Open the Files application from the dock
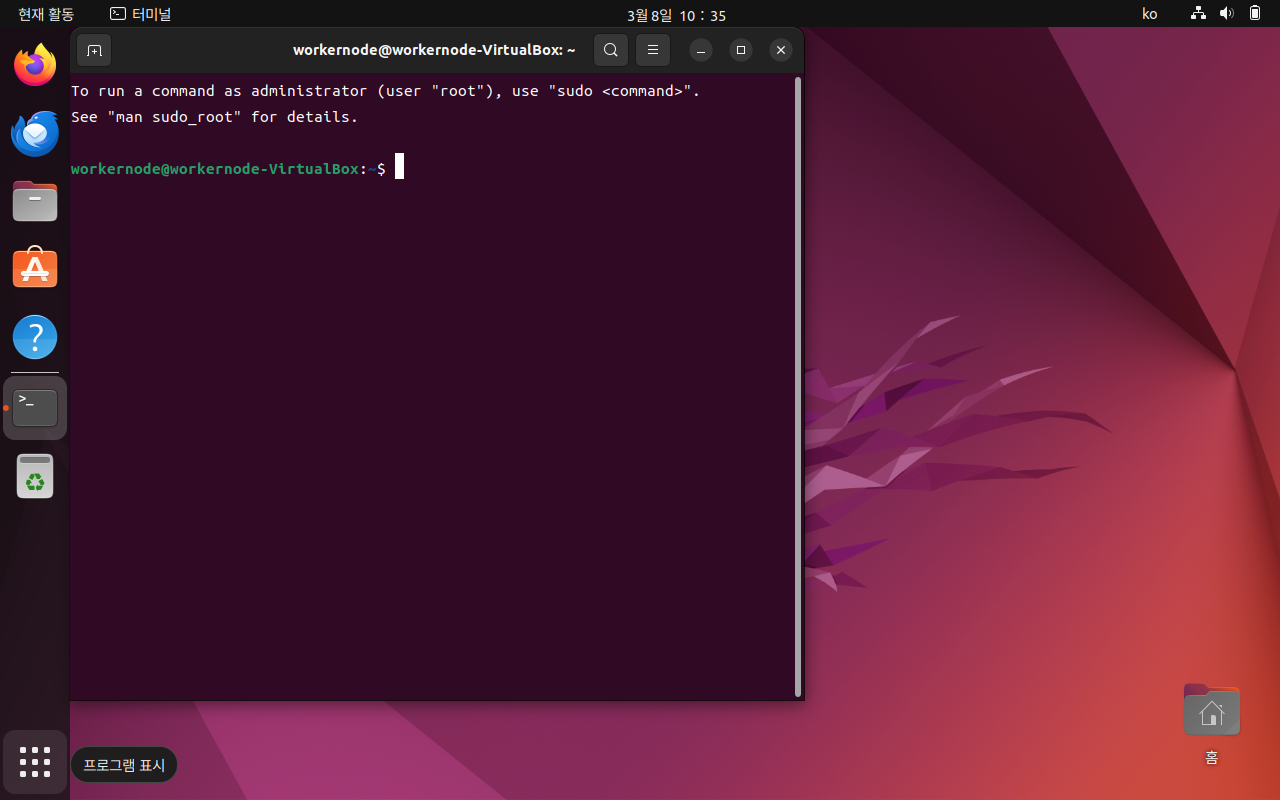Screen dimensions: 1280x800 tap(35, 201)
